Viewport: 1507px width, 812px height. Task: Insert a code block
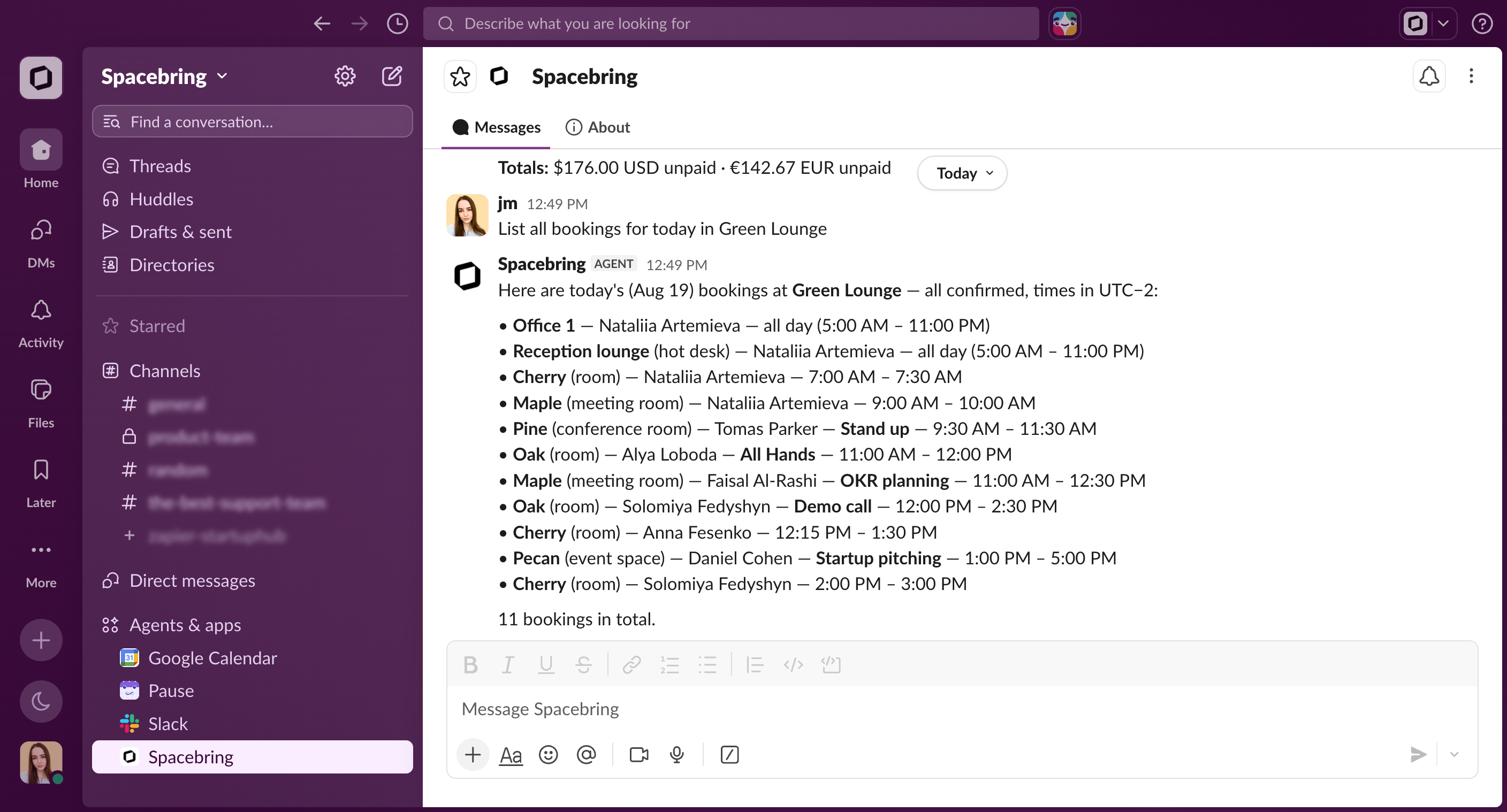click(x=831, y=665)
